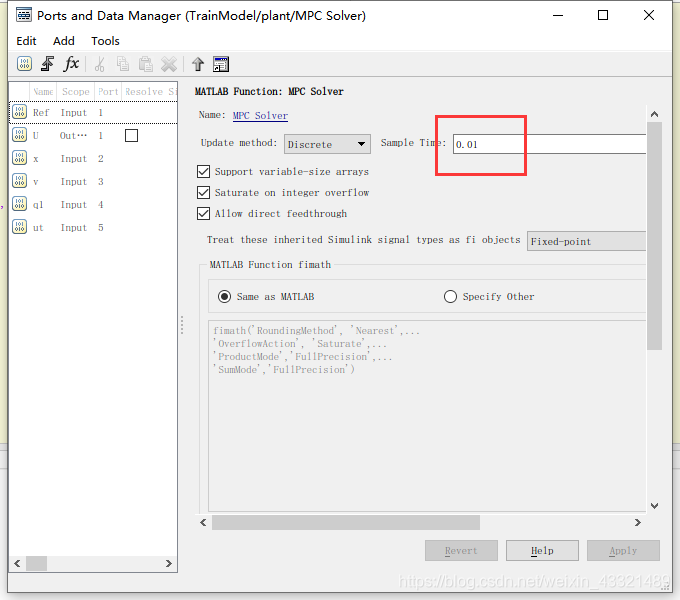Viewport: 680px width, 600px height.
Task: Click the ut row name
Action: click(x=38, y=228)
